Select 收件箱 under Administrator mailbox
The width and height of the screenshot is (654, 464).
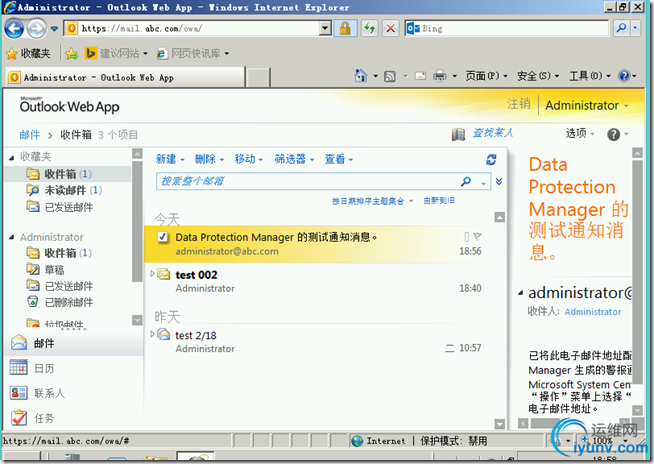pyautogui.click(x=59, y=253)
